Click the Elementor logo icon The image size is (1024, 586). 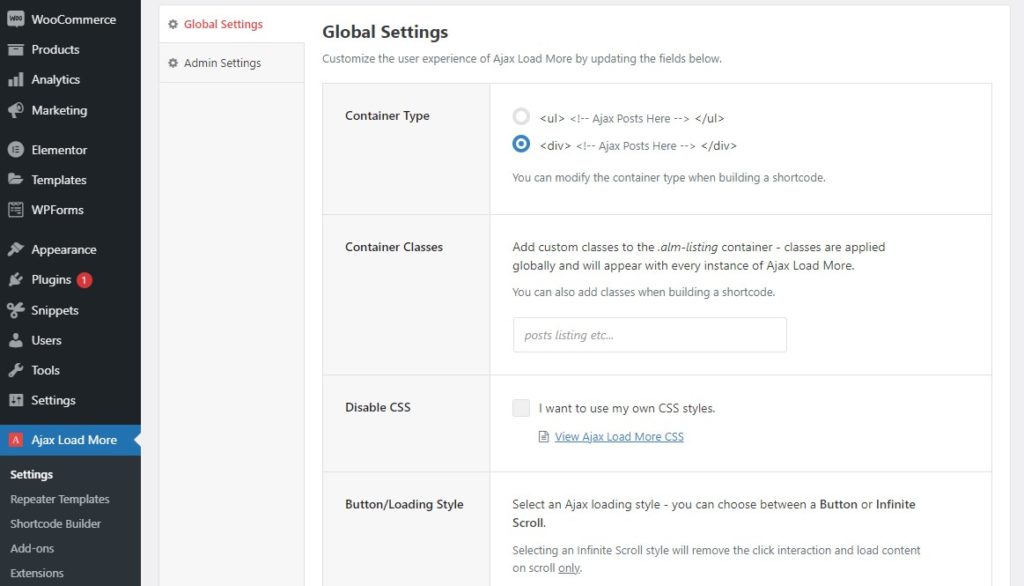16,150
